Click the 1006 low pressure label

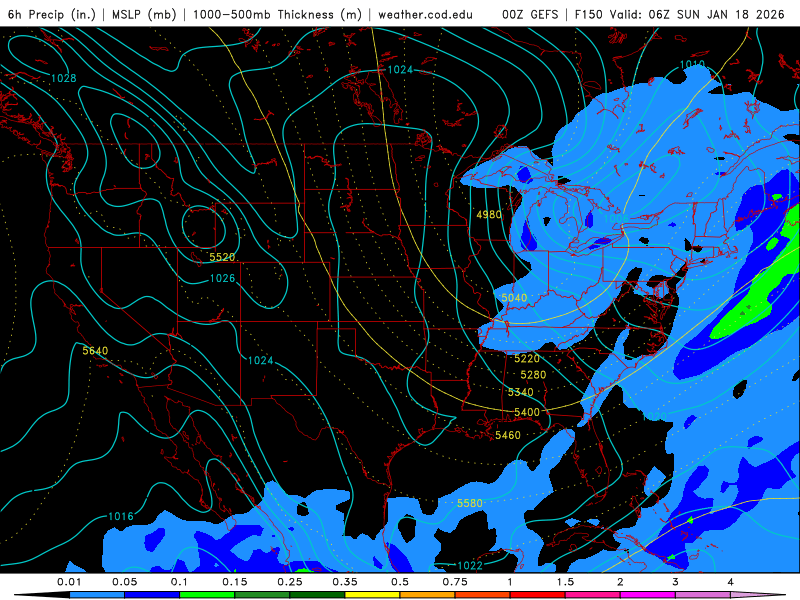pos(616,218)
